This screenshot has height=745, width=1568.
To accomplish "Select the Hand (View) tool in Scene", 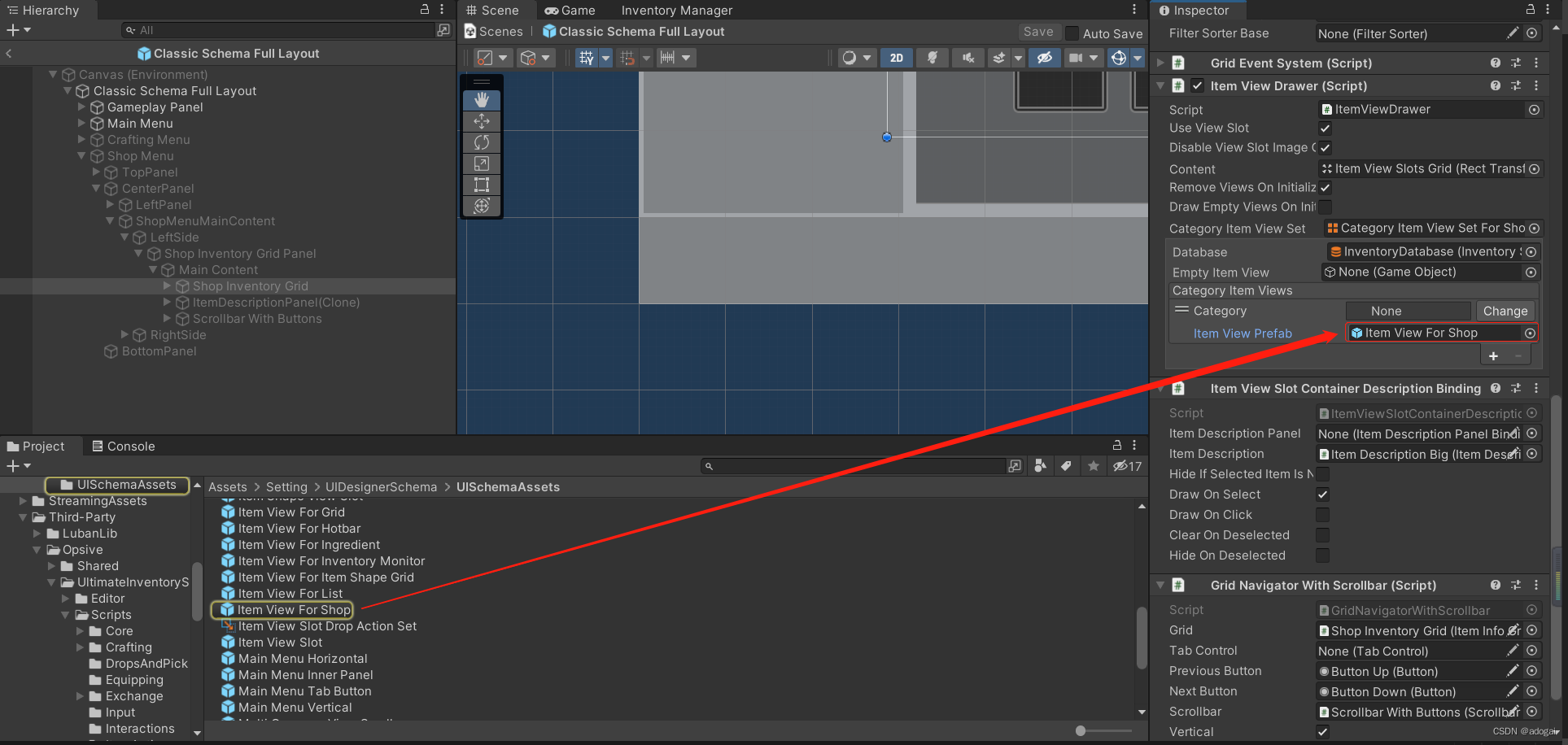I will tap(482, 100).
